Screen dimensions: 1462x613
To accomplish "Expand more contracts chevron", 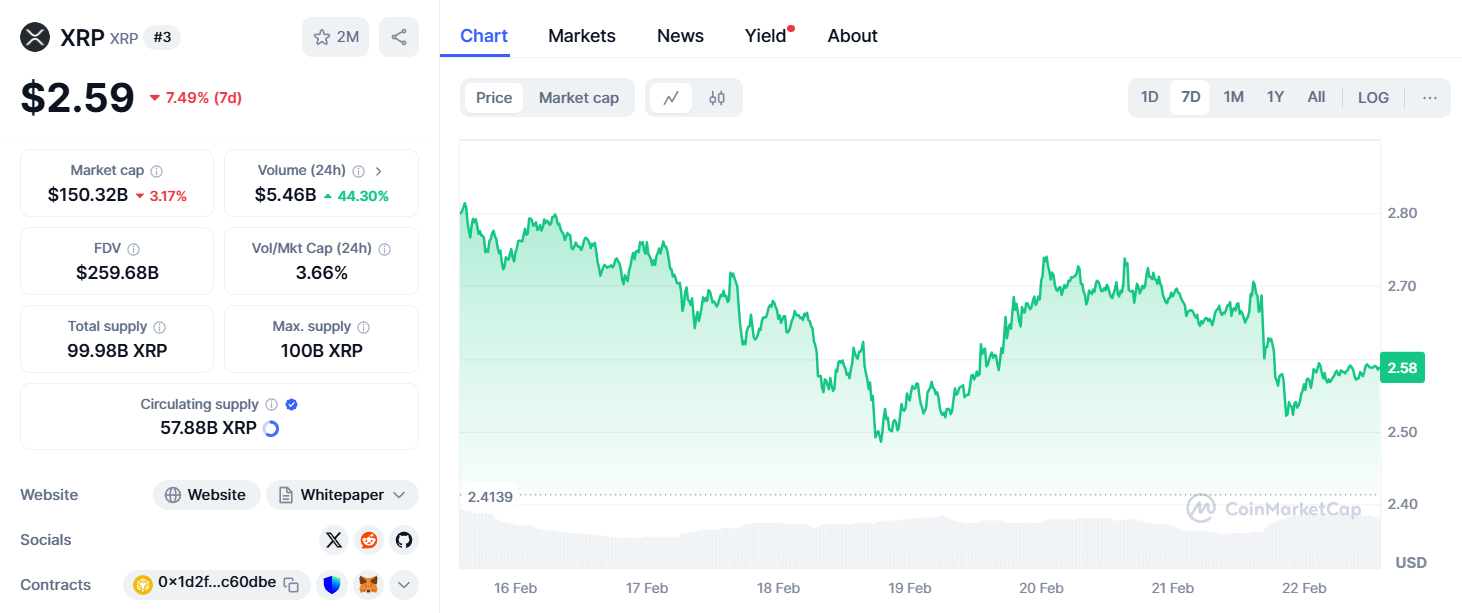I will tap(404, 584).
